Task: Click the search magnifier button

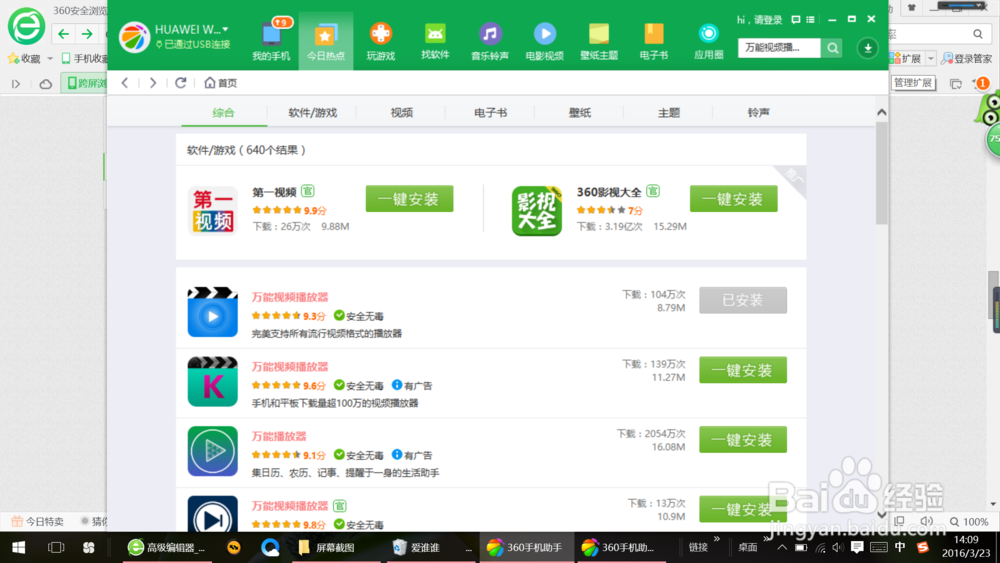Action: [832, 48]
